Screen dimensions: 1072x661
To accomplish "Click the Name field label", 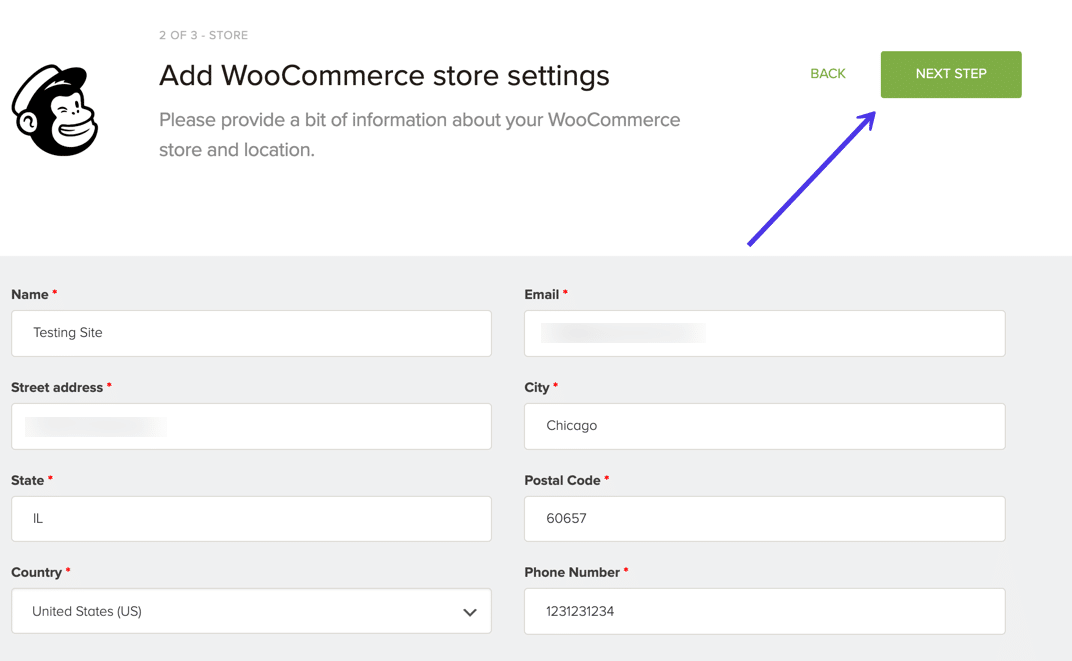I will (30, 294).
